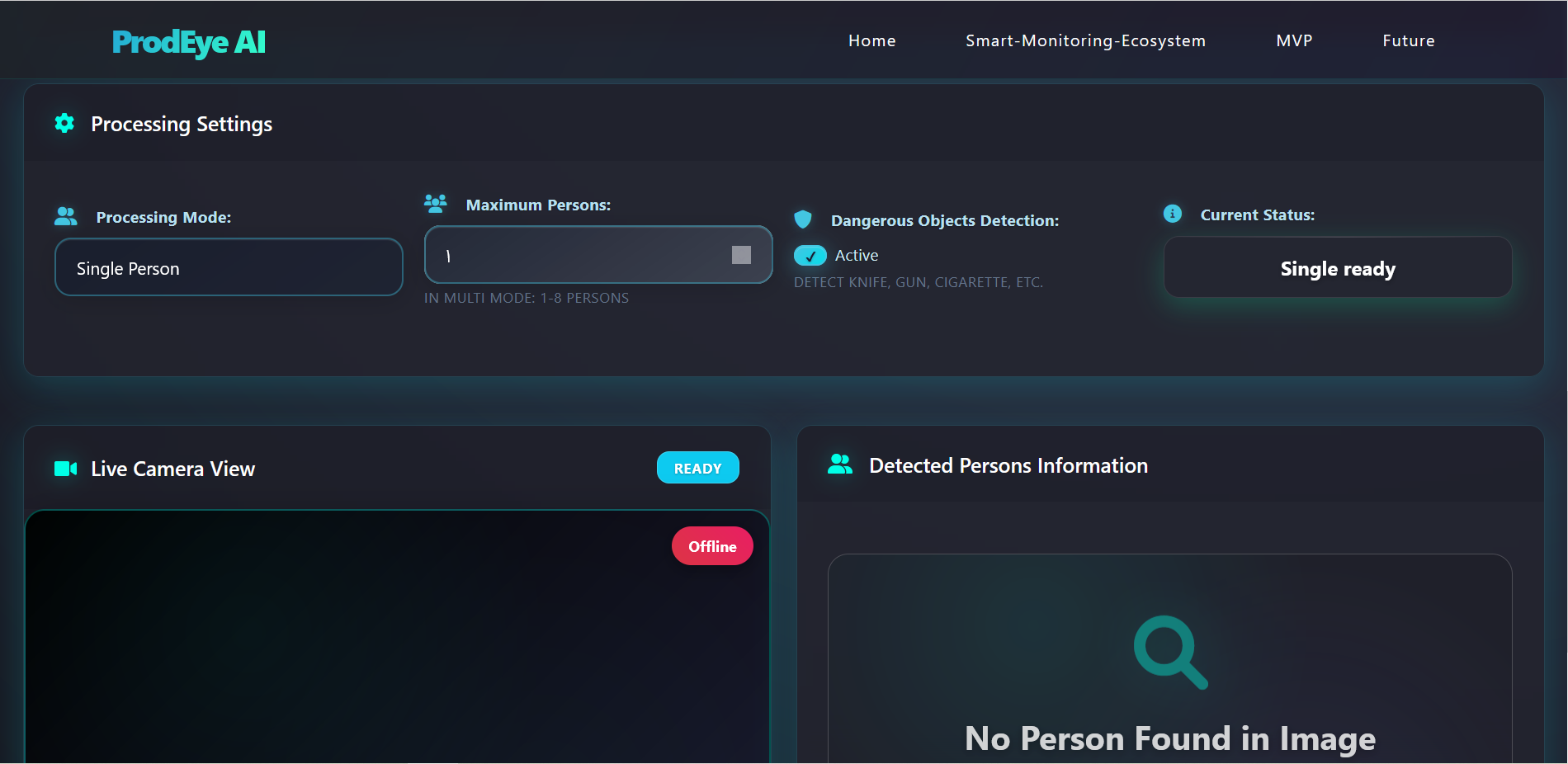Open the Future nav item
Screen dimensions: 1568x764
point(1409,40)
